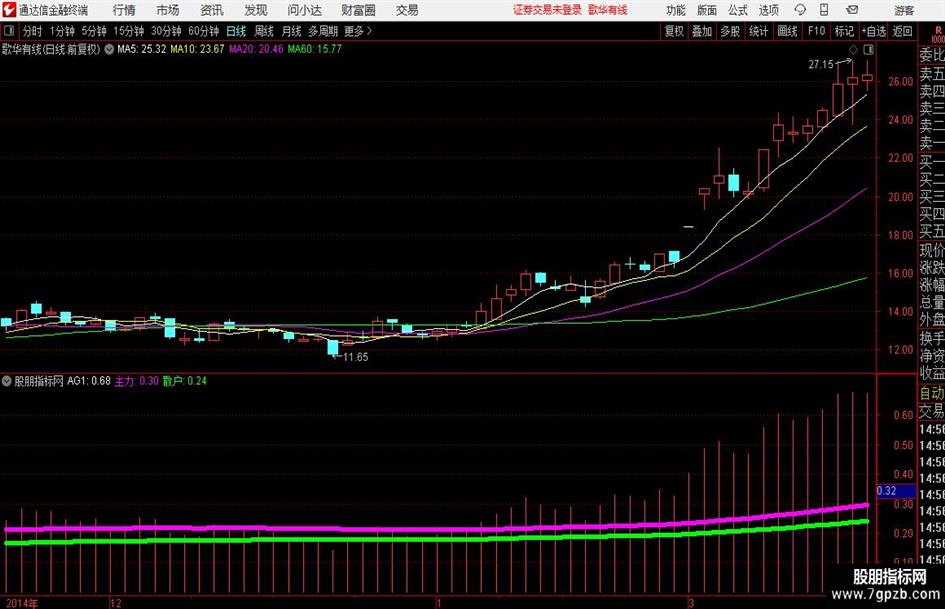This screenshot has height=609, width=945.
Task: Toggle the left sidebar panel icon
Action: pyautogui.click(x=9, y=31)
